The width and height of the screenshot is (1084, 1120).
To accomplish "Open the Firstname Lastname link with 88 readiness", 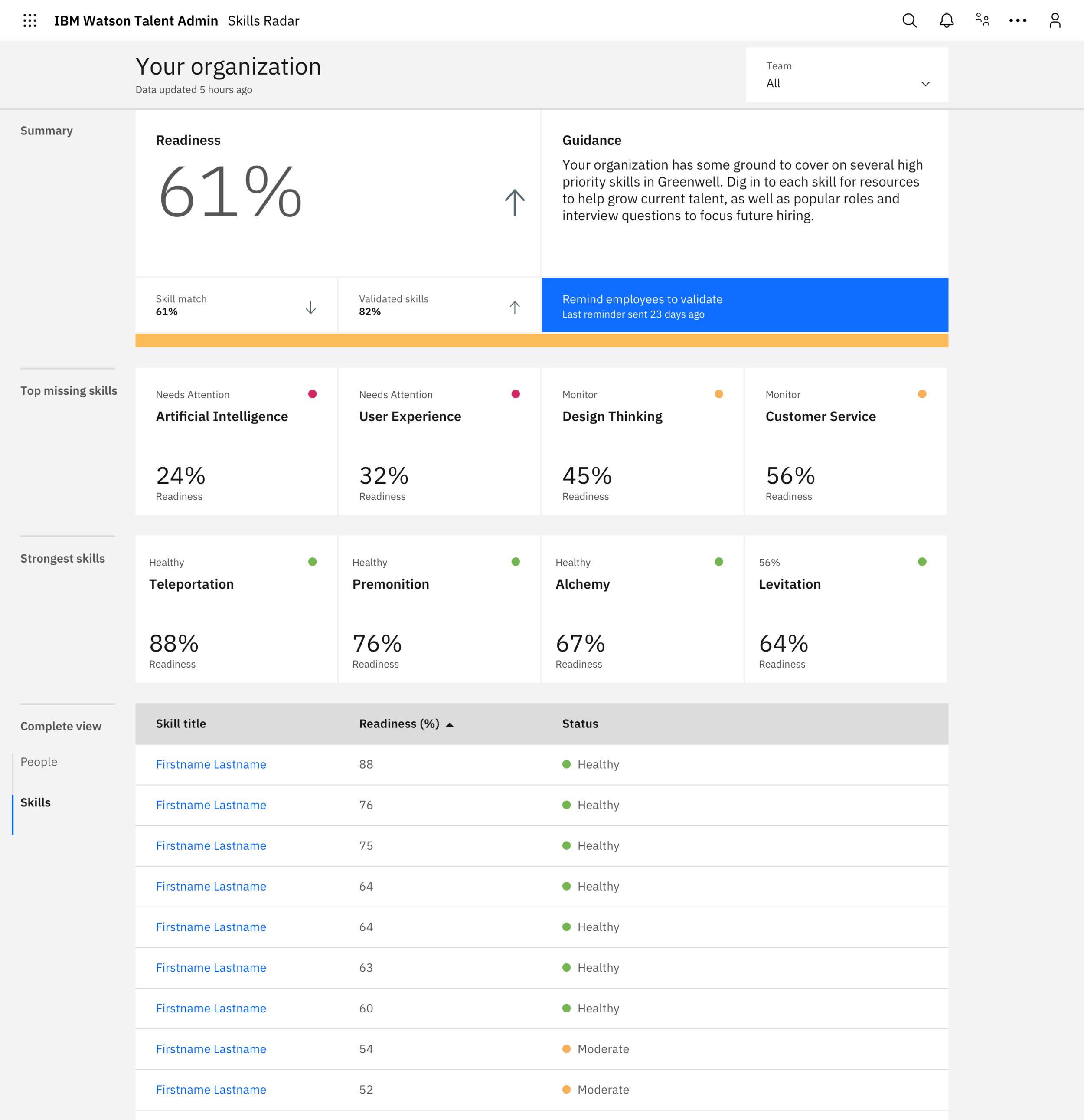I will 211,765.
